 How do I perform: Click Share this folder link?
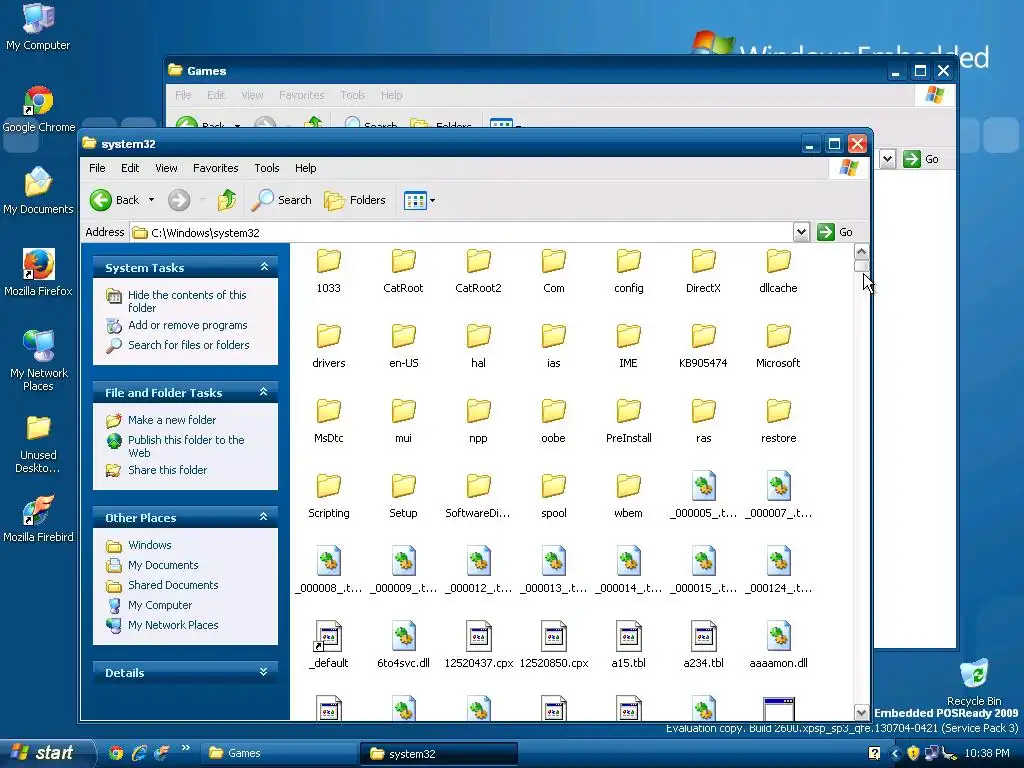[167, 470]
